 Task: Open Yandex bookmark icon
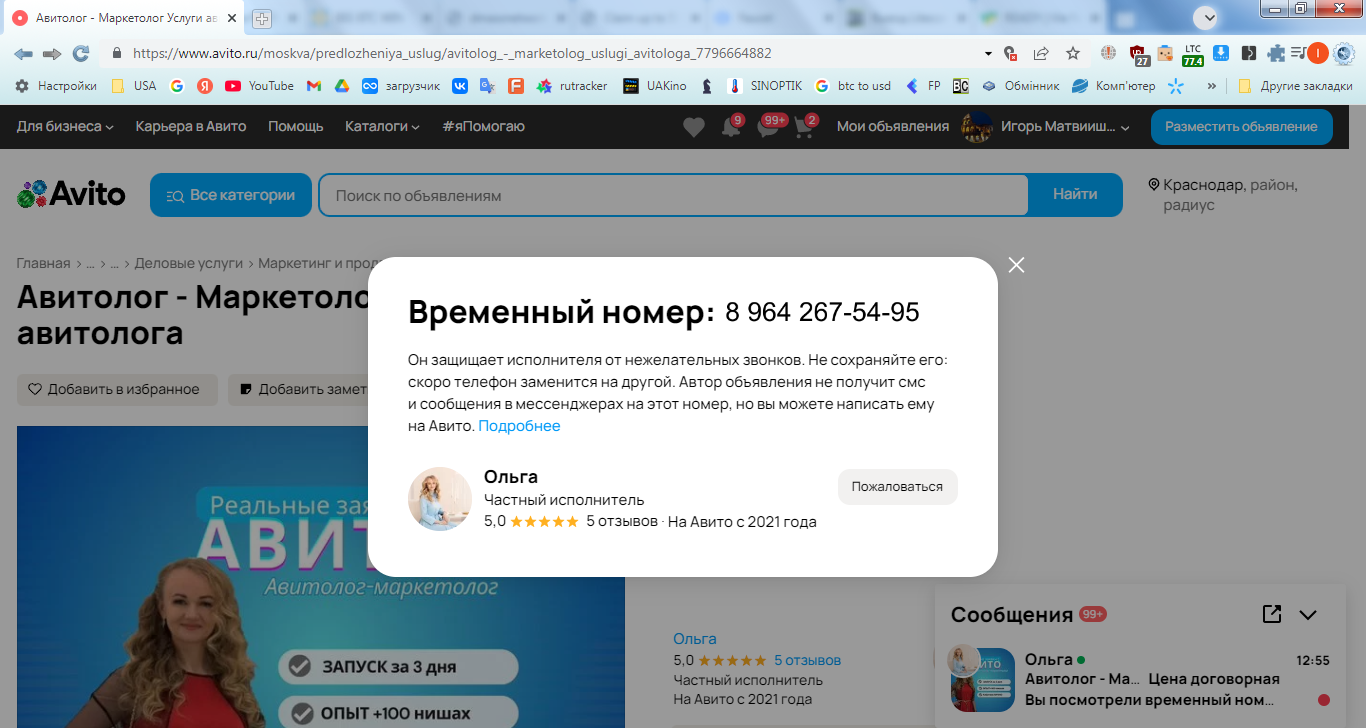coord(204,86)
